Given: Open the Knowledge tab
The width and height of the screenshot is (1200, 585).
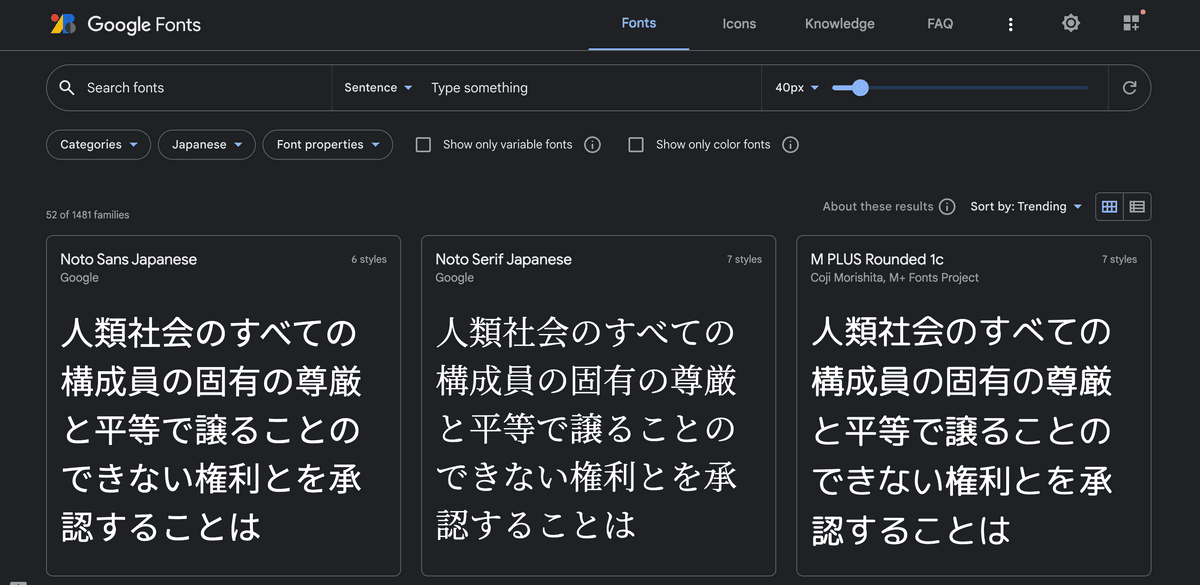Looking at the screenshot, I should [x=839, y=24].
